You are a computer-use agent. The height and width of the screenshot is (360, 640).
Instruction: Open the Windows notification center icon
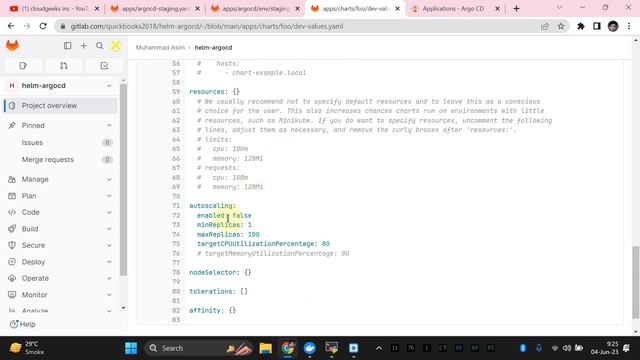coord(627,348)
